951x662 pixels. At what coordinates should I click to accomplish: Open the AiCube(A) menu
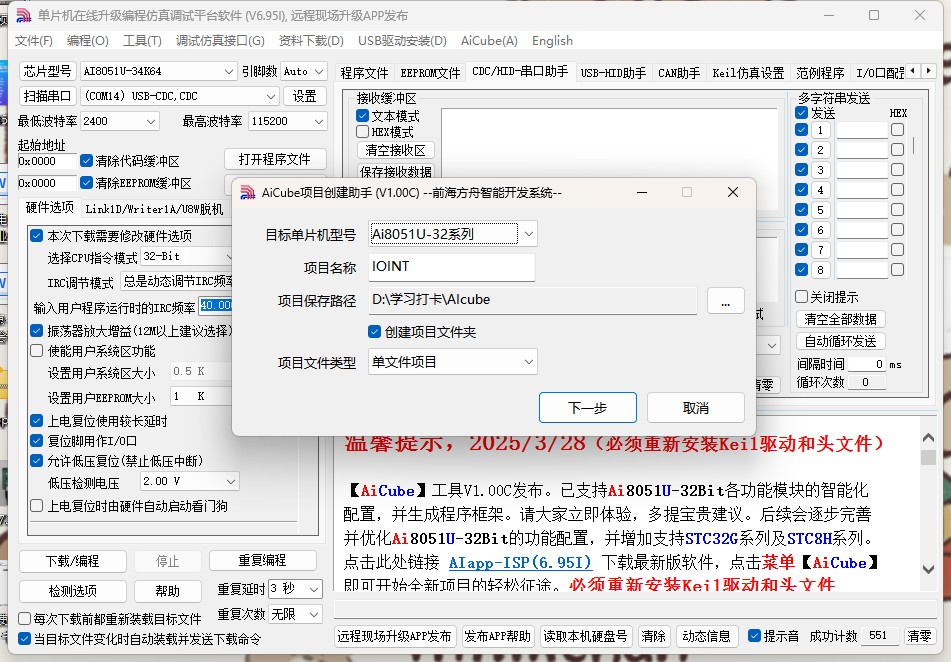pyautogui.click(x=489, y=41)
